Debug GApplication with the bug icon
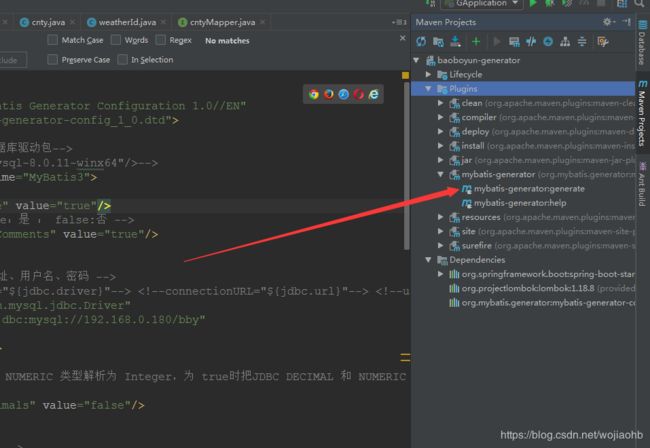 [x=550, y=3]
